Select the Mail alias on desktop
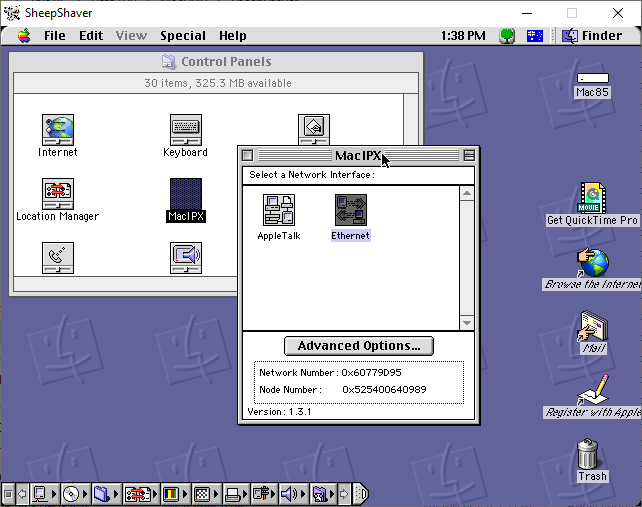642x507 pixels. [x=592, y=326]
